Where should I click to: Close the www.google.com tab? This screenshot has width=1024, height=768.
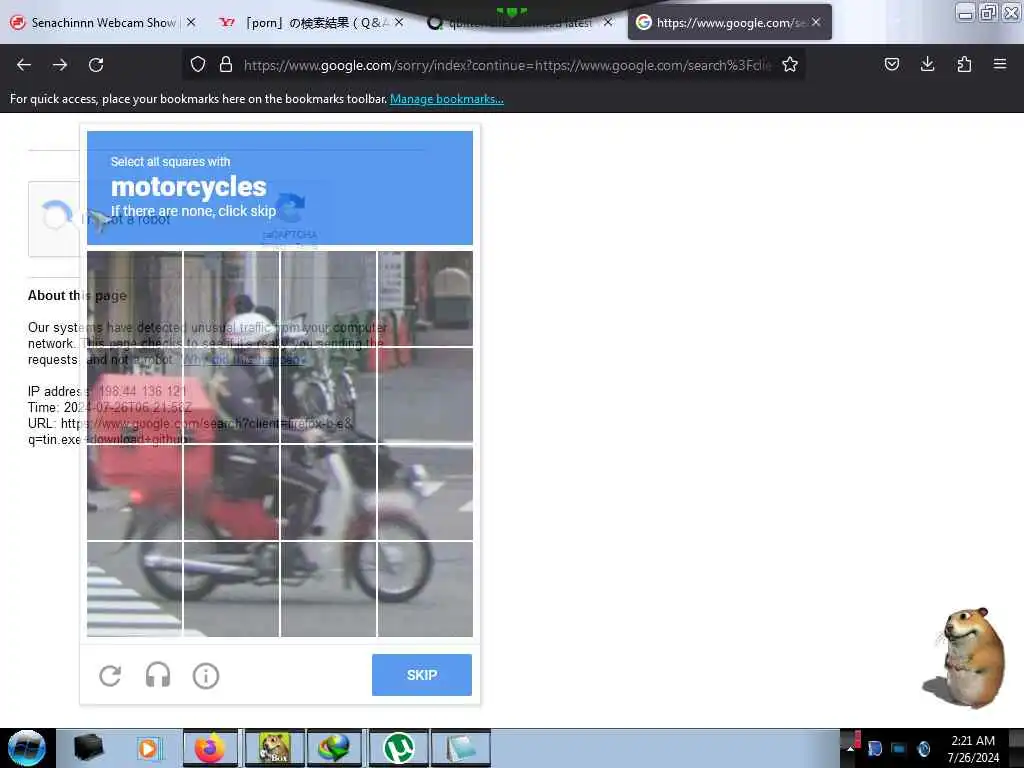(816, 22)
